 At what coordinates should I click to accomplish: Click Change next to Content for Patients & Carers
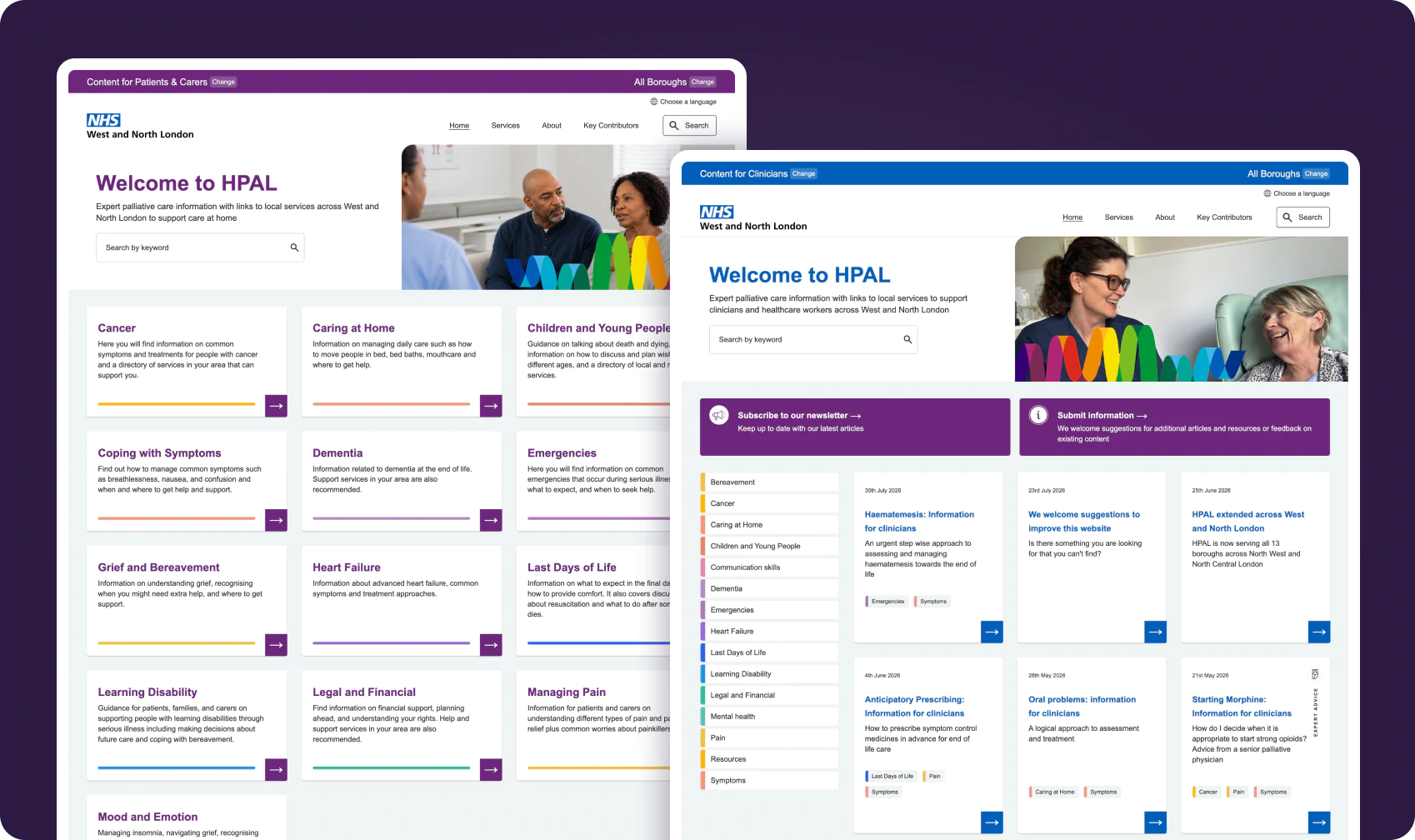coord(223,82)
